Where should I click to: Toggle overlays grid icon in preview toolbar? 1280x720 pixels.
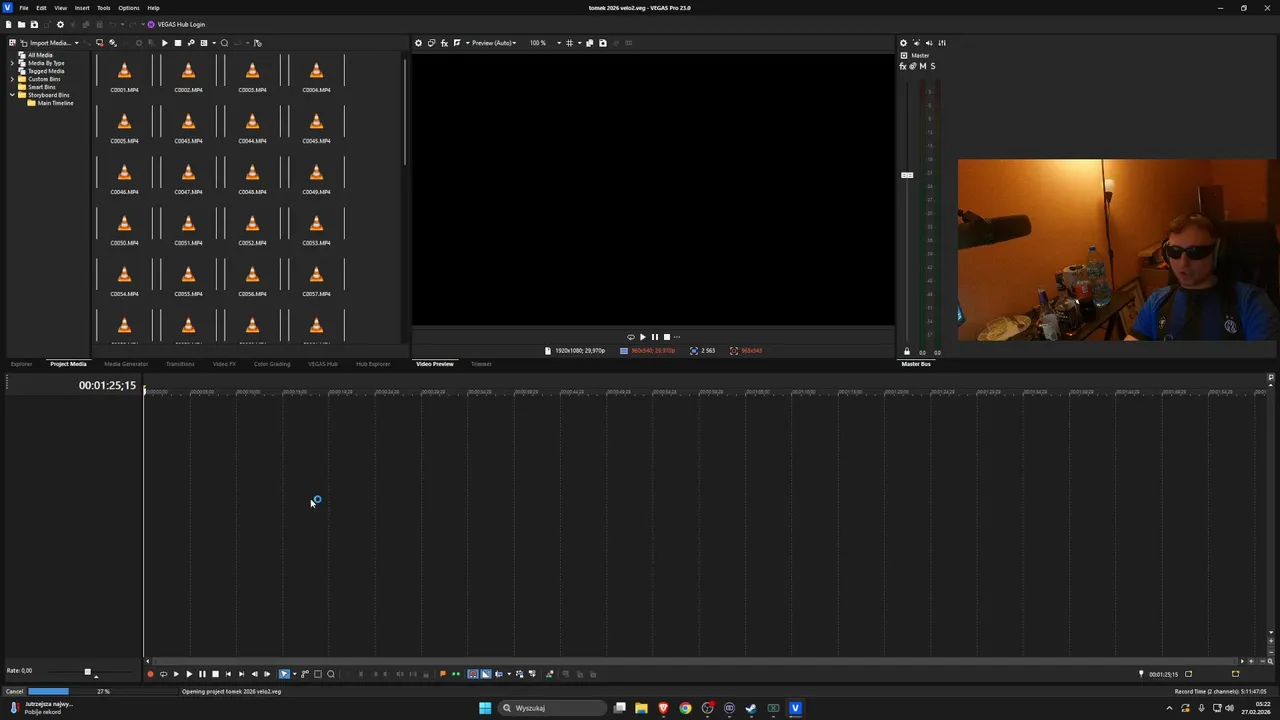[x=569, y=43]
